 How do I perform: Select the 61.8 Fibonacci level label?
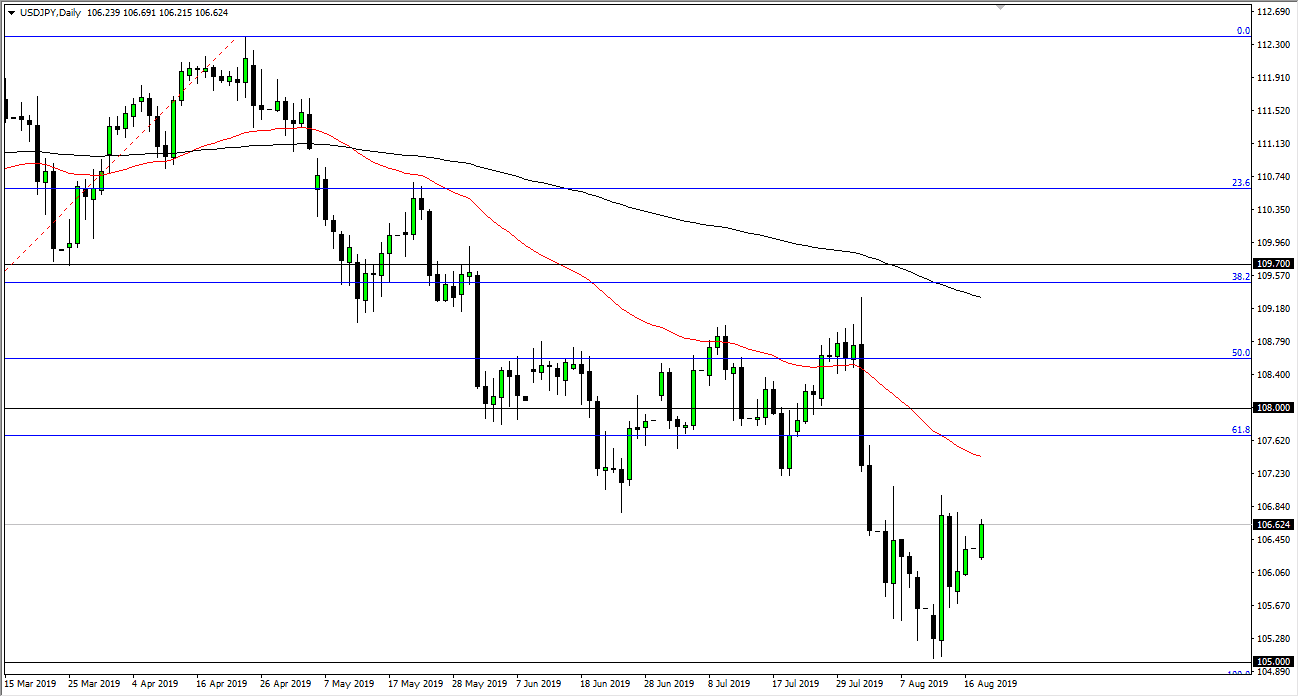[1241, 430]
